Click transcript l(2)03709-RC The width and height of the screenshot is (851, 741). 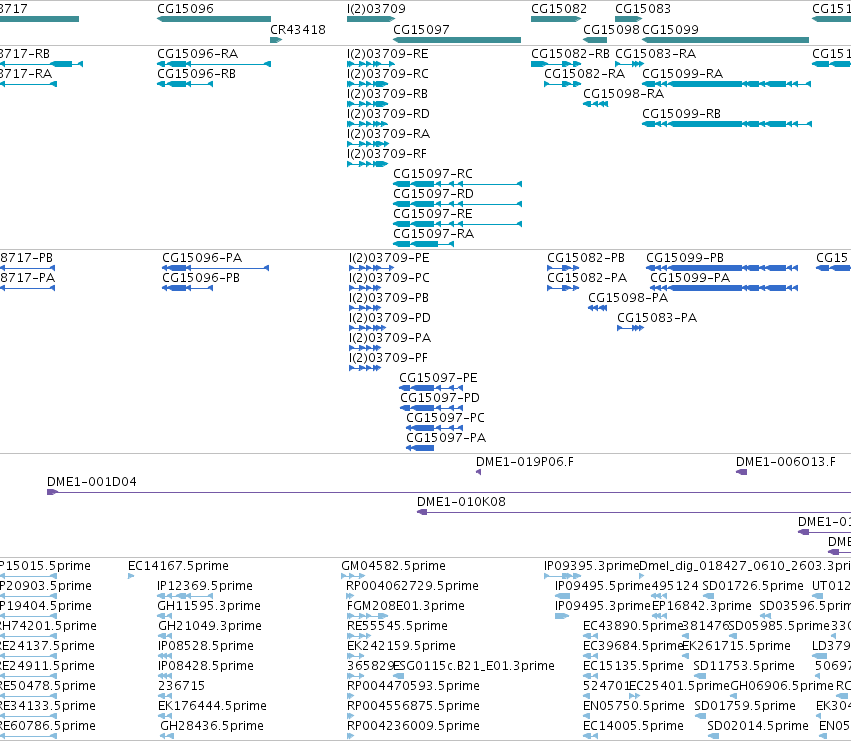(x=388, y=74)
